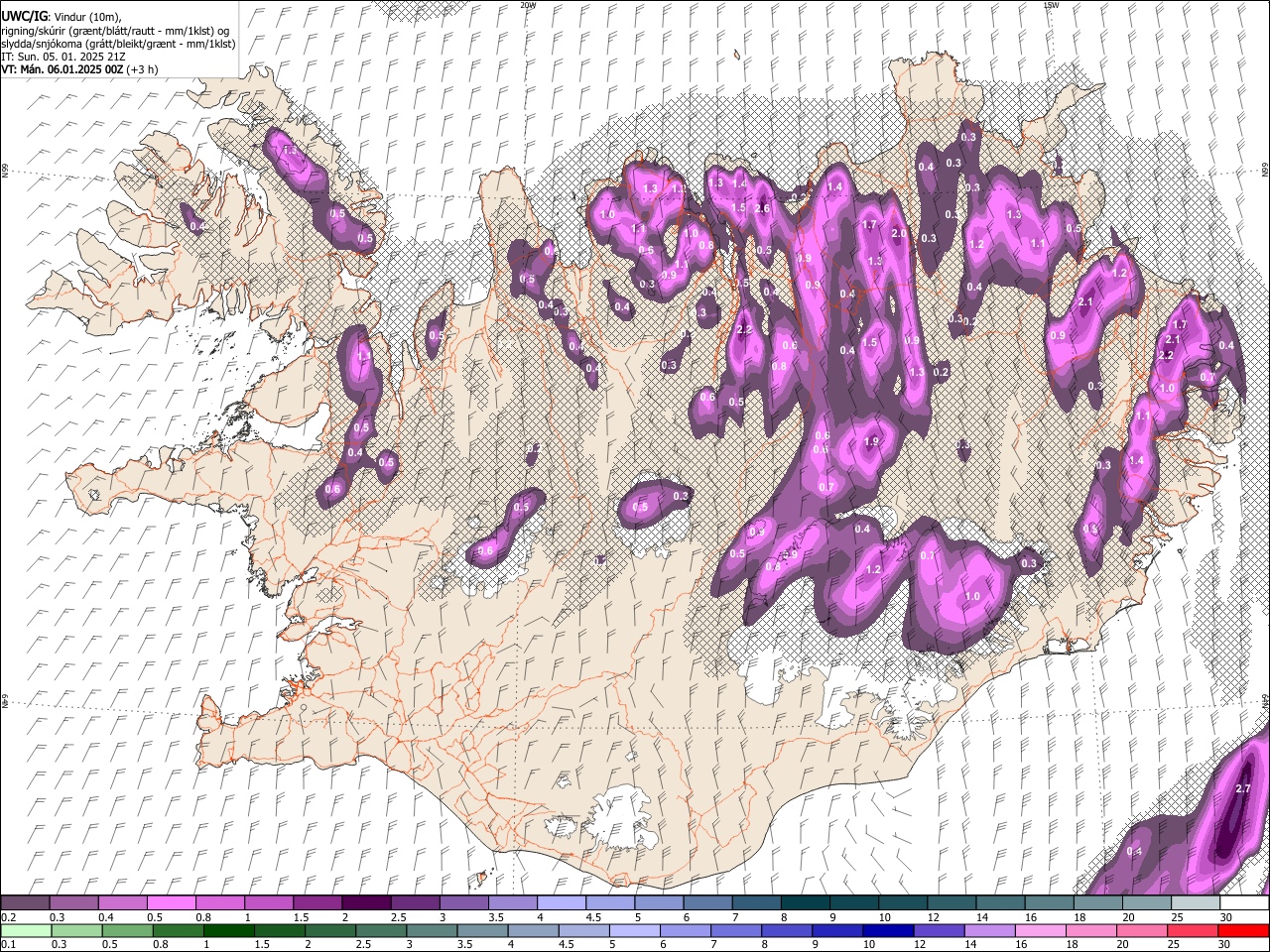Viewport: 1270px width, 952px height.
Task: Click the '(+3 h)' forecast offset text
Action: (x=141, y=69)
